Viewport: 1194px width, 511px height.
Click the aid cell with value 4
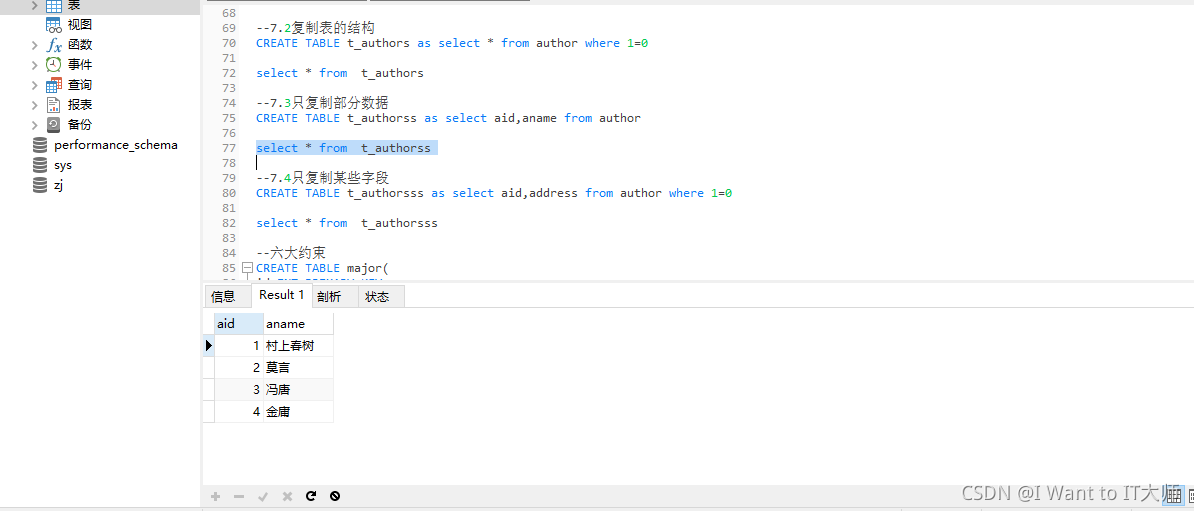click(x=239, y=412)
